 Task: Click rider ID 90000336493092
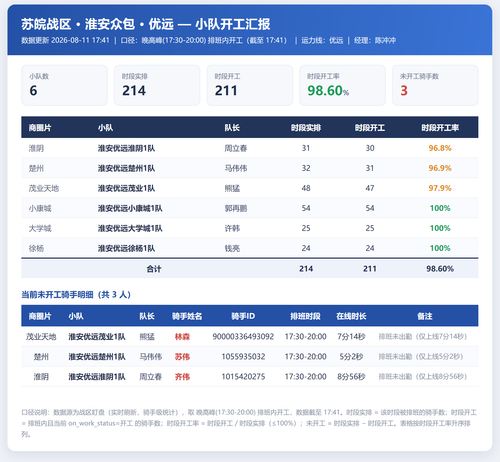coord(243,337)
